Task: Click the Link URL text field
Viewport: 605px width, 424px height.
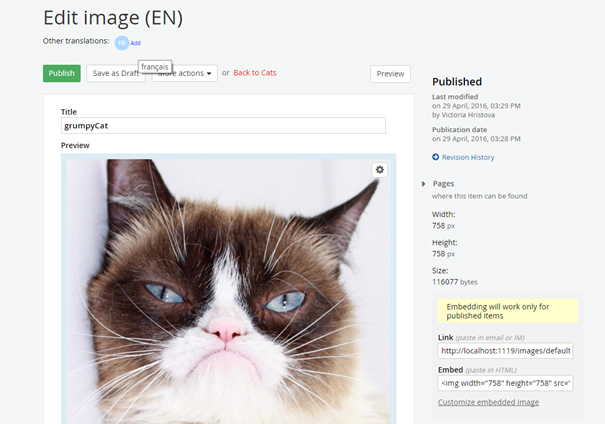Action: [505, 351]
